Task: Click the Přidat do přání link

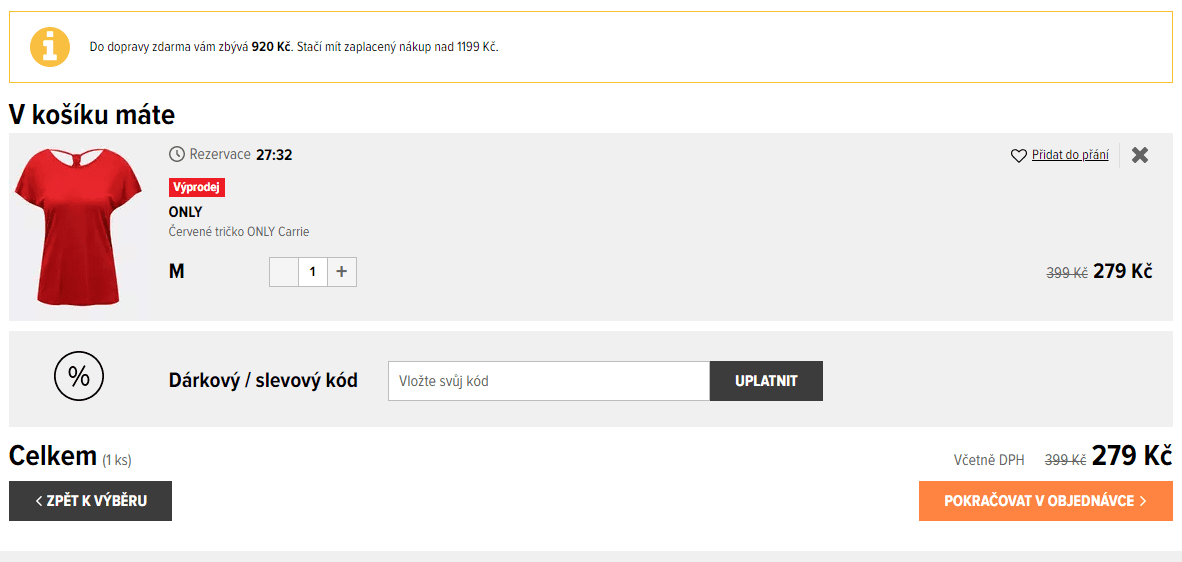Action: (1070, 155)
